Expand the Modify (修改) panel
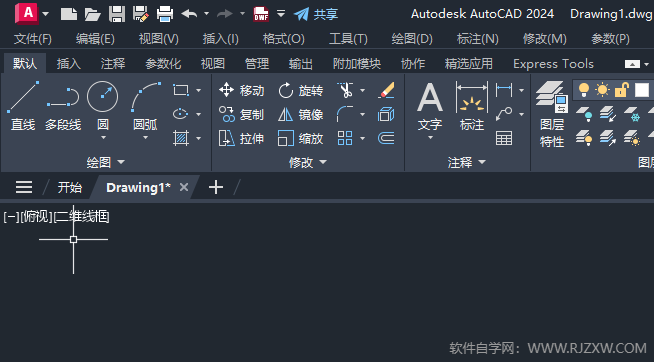 click(308, 162)
